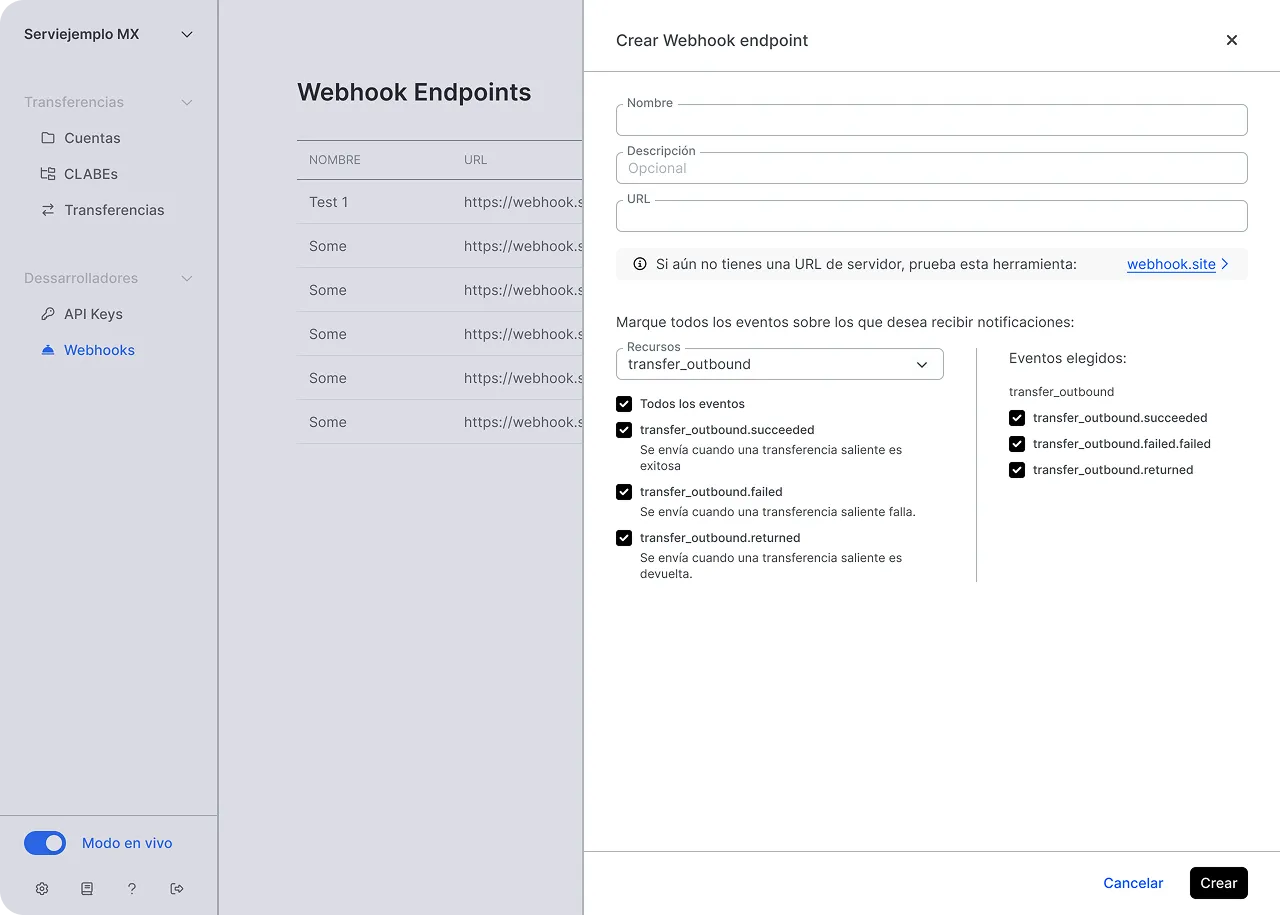1280x915 pixels.
Task: Open the webhook.site link
Action: [1171, 264]
